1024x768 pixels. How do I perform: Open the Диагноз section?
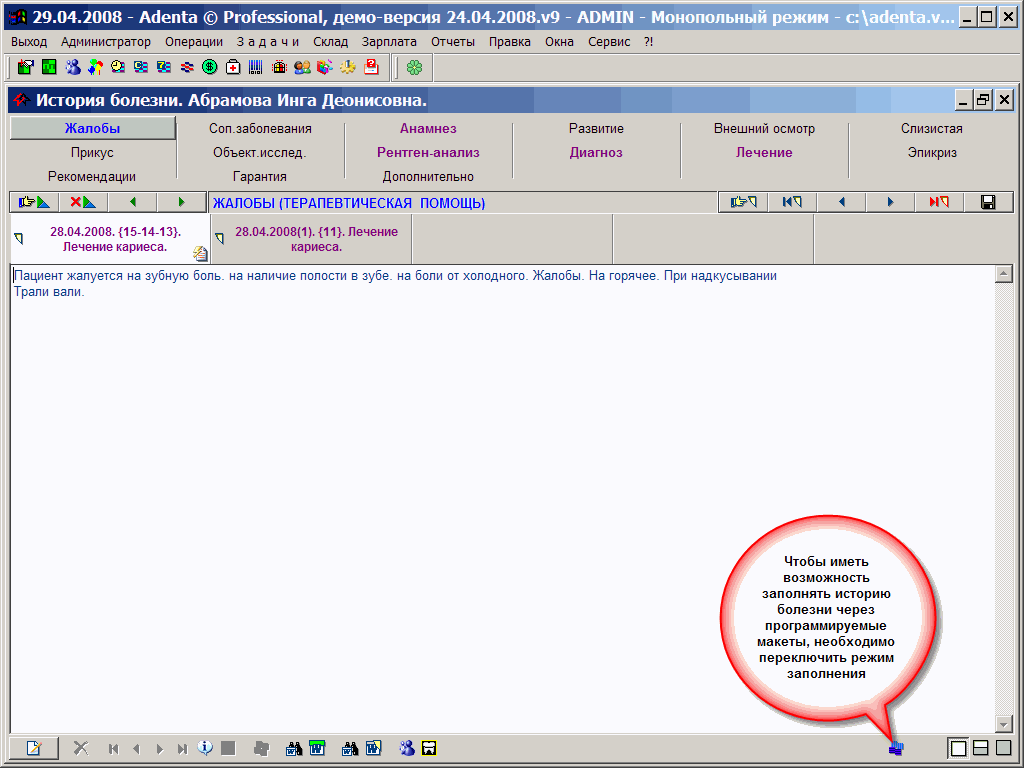click(x=596, y=152)
